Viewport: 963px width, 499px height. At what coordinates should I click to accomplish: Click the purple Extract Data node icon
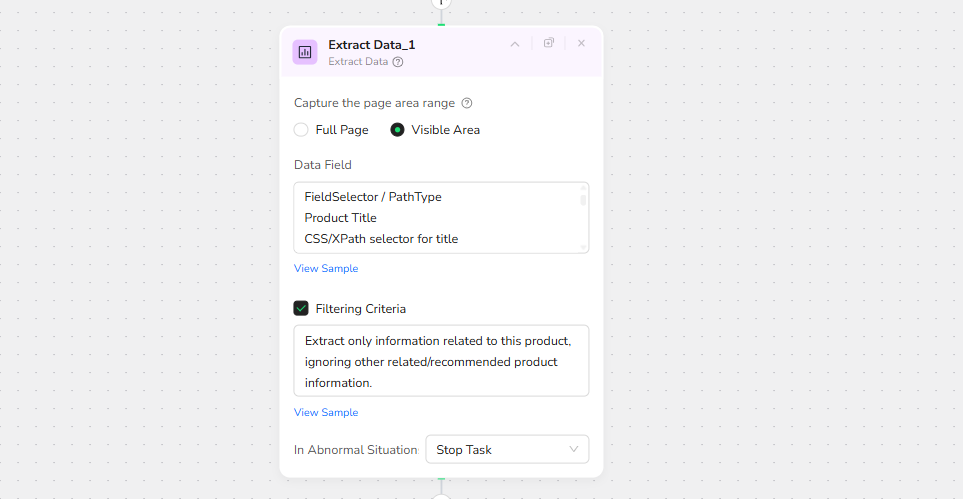(x=305, y=52)
